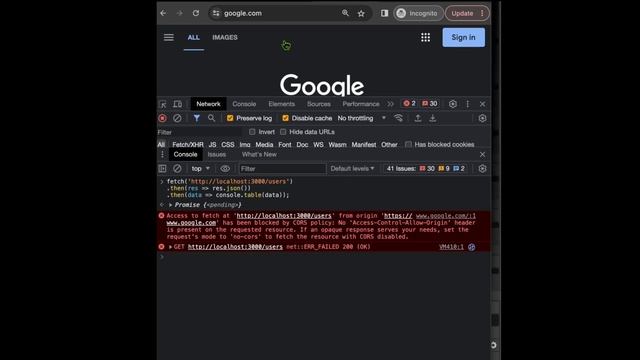Focus the network Filter field
The width and height of the screenshot is (640, 360).
199,132
